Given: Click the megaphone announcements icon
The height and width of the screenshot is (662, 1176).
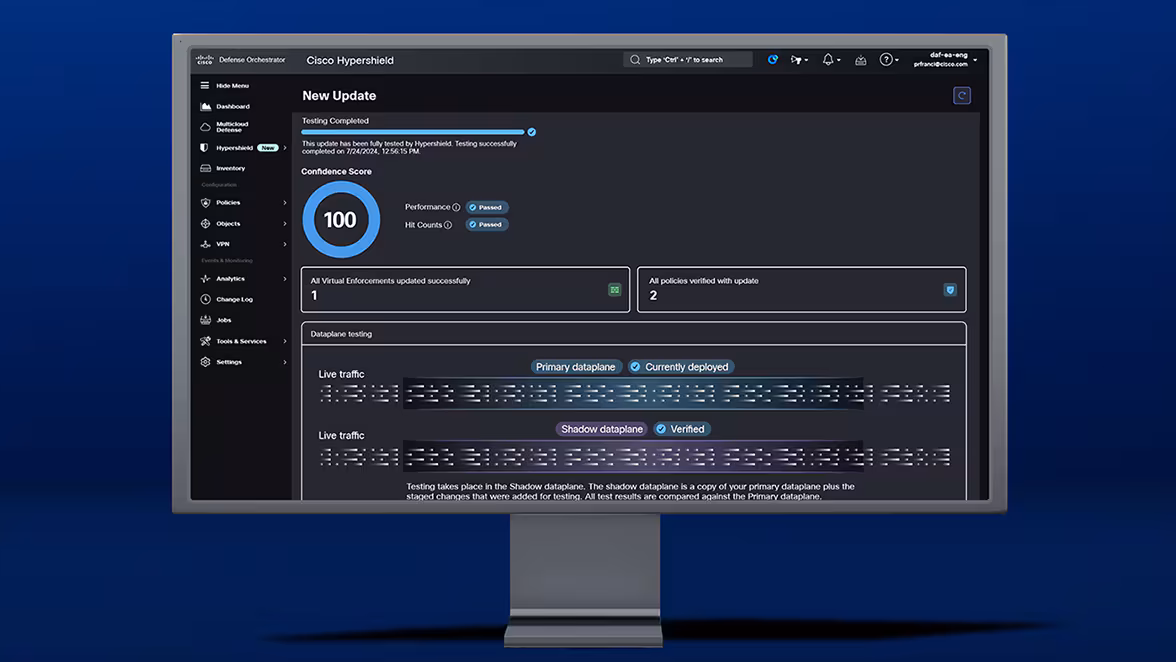Looking at the screenshot, I should tap(796, 59).
